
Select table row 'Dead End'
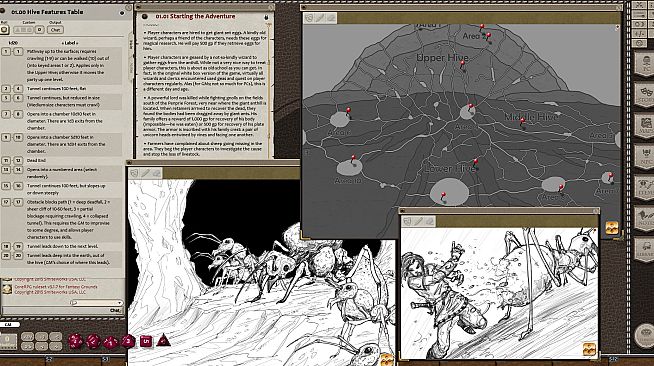click(x=62, y=160)
